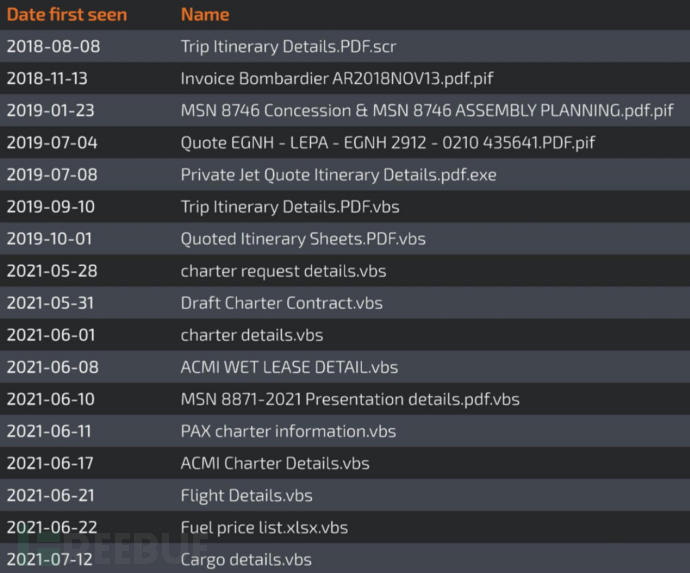Select Invoice Bombardier AR2018NOV13.pdf.pif row
This screenshot has height=573, width=690.
pos(321,79)
